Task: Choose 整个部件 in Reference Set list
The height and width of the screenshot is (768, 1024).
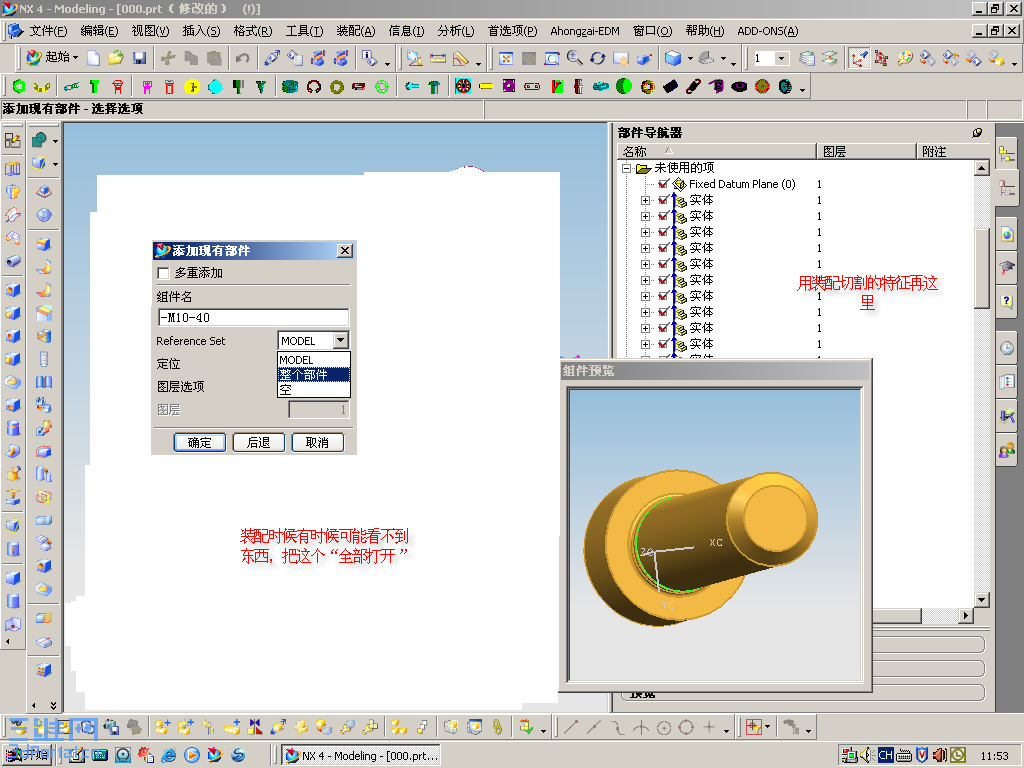Action: [313, 375]
